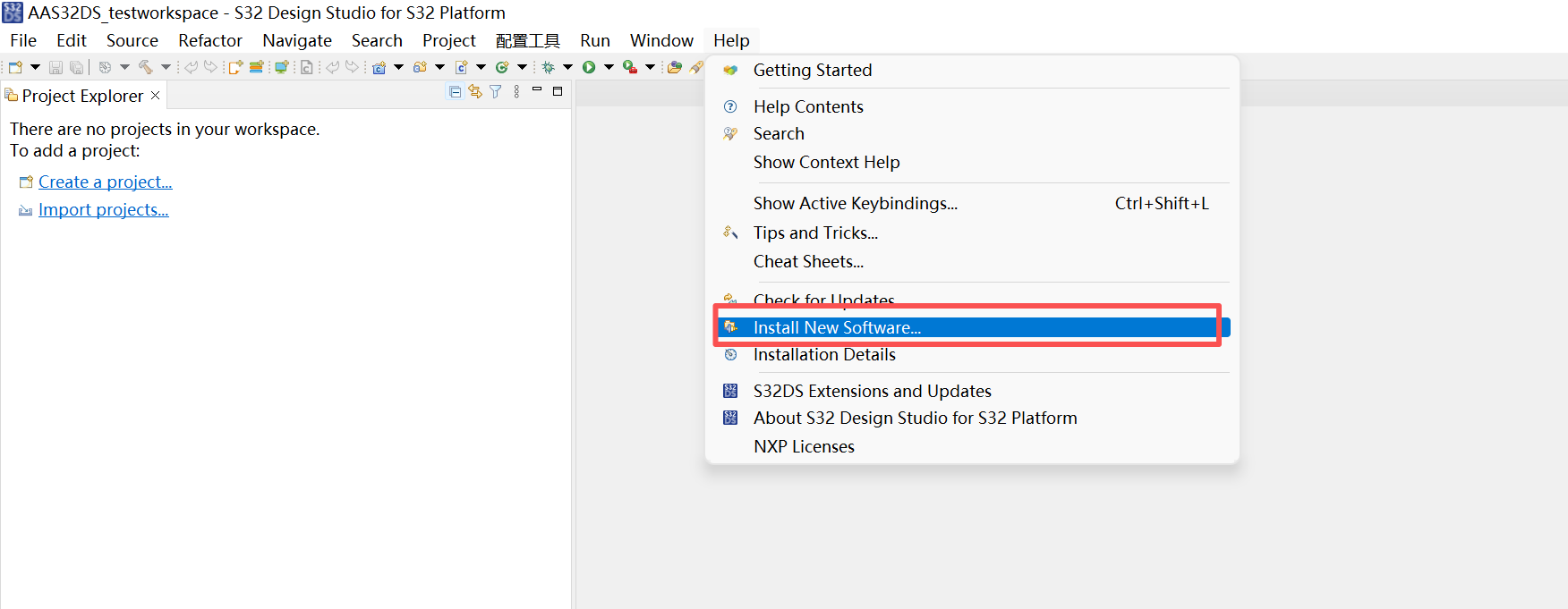The width and height of the screenshot is (1568, 609).
Task: Maximize the Project Explorer panel
Action: pos(558,91)
